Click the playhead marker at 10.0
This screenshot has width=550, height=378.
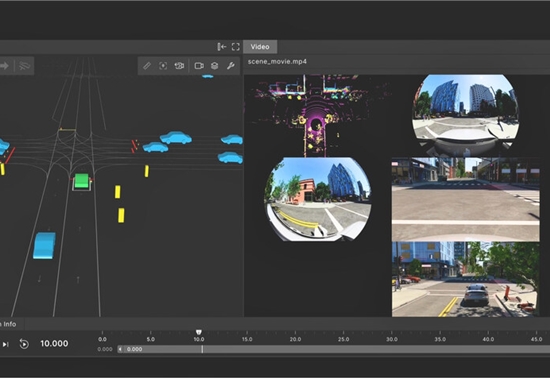coord(199,332)
